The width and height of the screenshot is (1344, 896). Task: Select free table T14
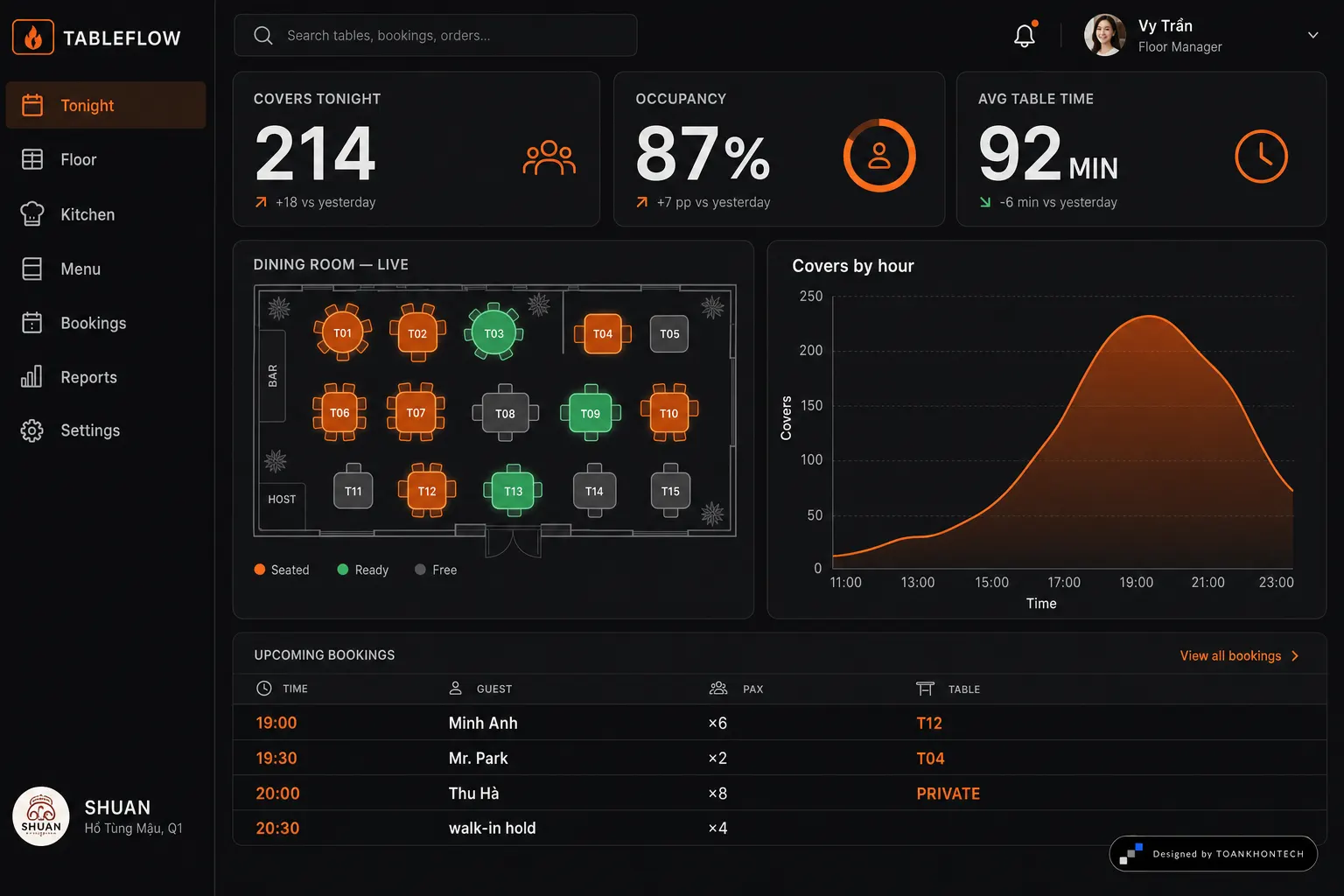pos(594,491)
